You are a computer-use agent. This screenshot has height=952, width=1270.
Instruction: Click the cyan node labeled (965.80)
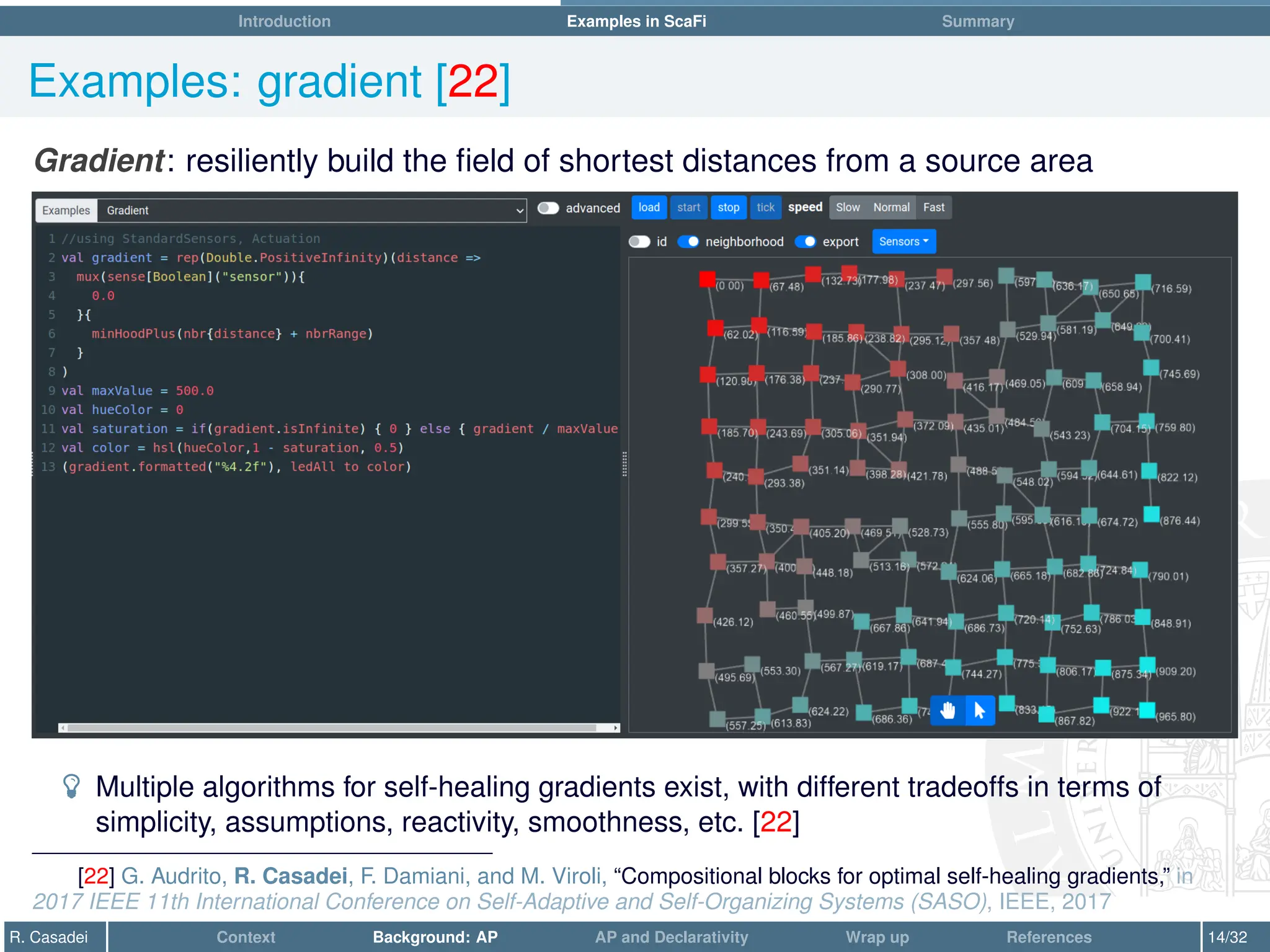pos(1148,710)
